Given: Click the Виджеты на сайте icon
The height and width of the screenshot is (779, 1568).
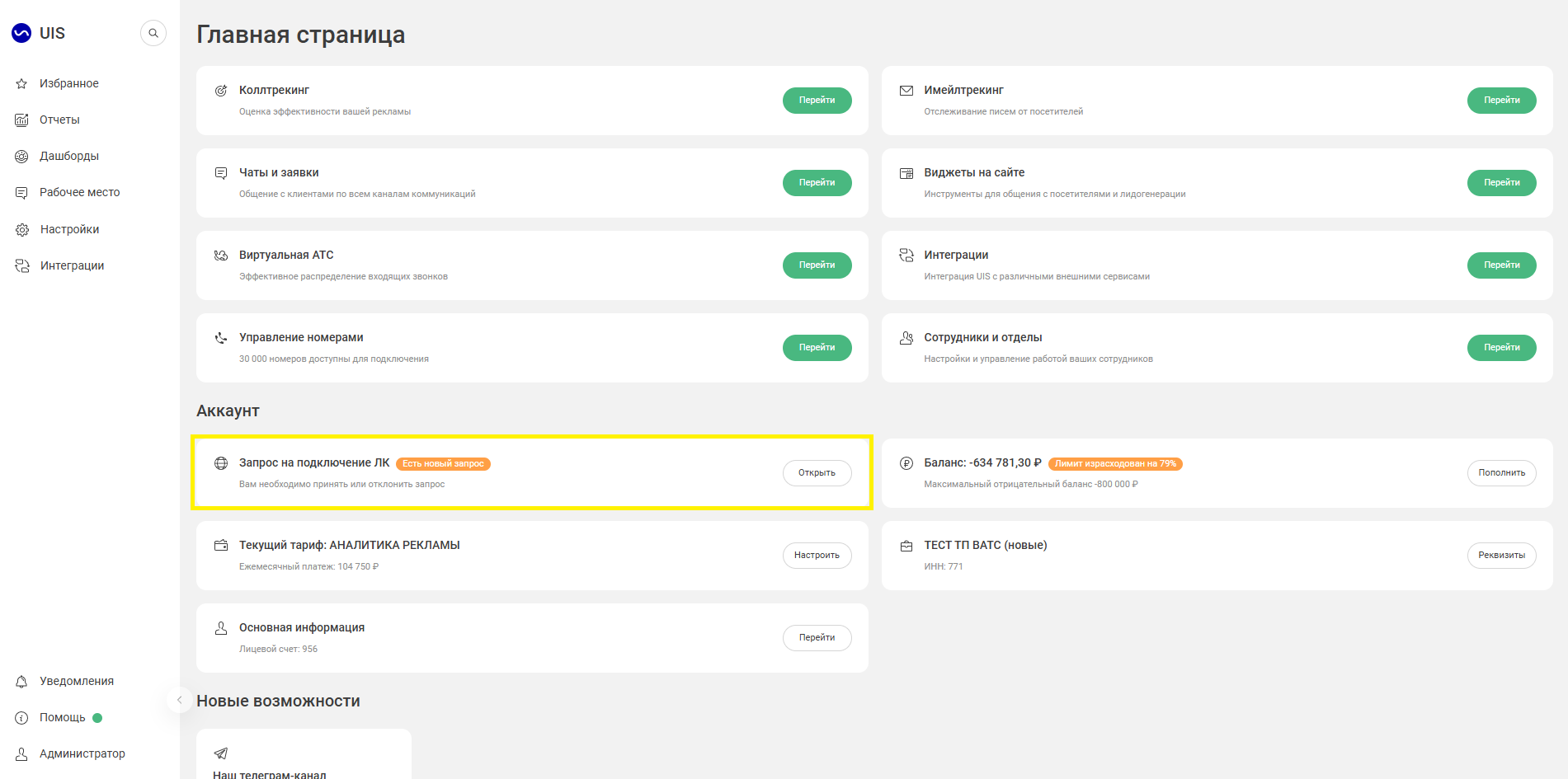Looking at the screenshot, I should pyautogui.click(x=906, y=173).
